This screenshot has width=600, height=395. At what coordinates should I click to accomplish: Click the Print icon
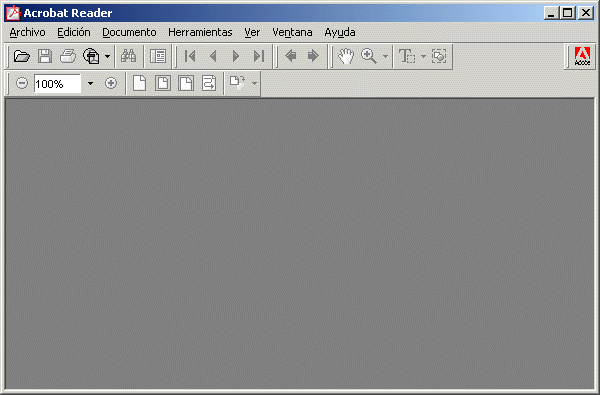[68, 56]
